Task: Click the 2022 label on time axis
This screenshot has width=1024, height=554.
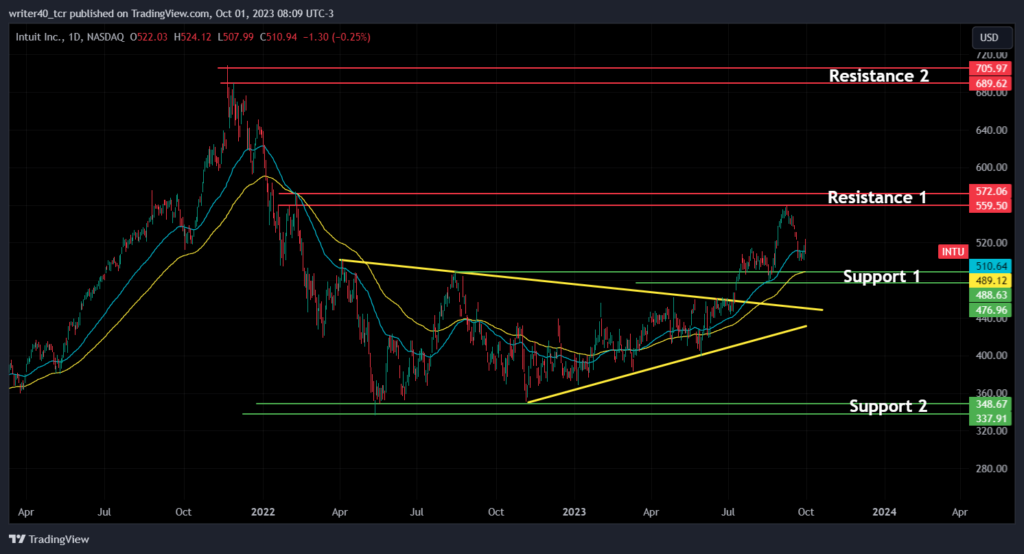Action: (x=263, y=512)
